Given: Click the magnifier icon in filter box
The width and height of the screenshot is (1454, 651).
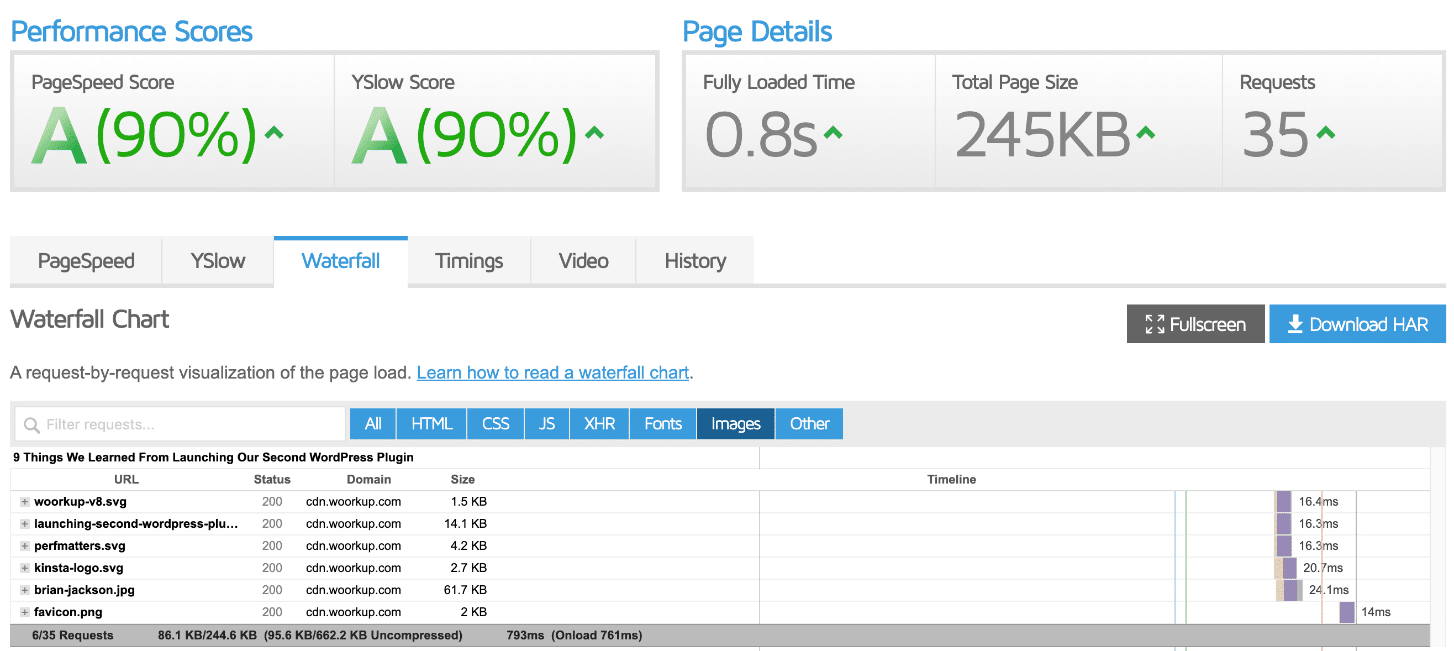Looking at the screenshot, I should coord(32,425).
